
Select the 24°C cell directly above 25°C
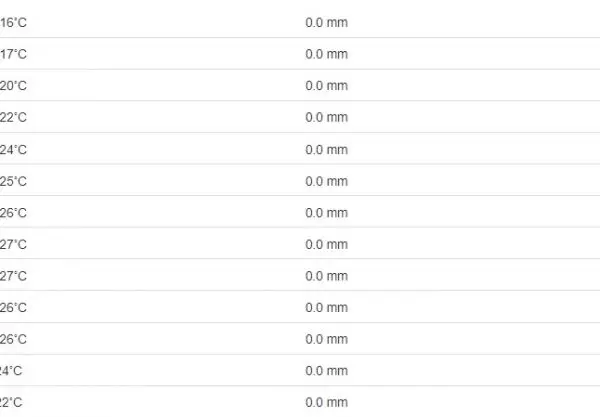point(13,149)
